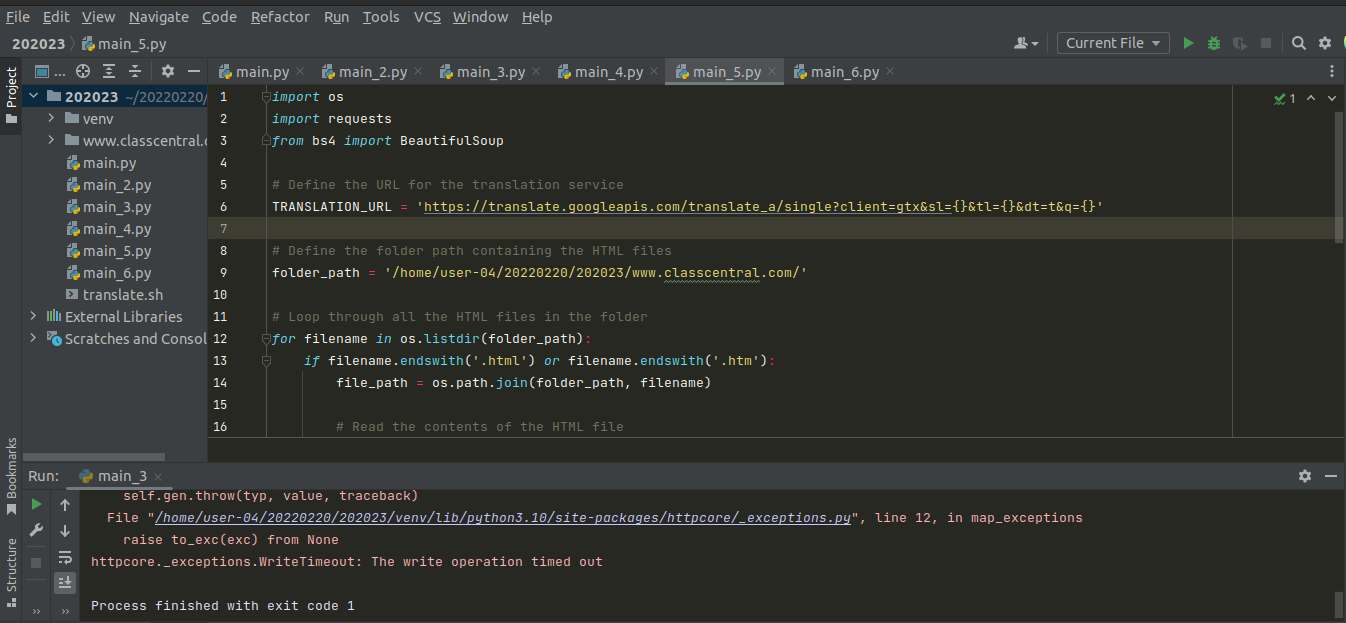Image resolution: width=1346 pixels, height=623 pixels.
Task: Click Expand All icon in Project panel
Action: 109,71
